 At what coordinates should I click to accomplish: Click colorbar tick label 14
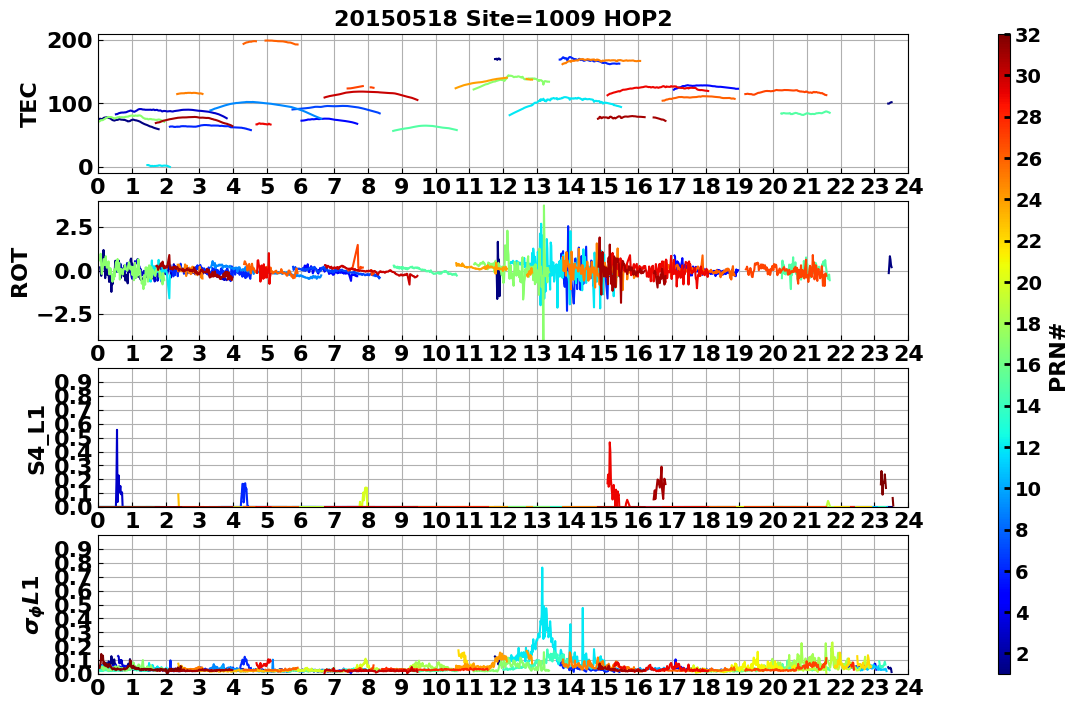click(1028, 406)
